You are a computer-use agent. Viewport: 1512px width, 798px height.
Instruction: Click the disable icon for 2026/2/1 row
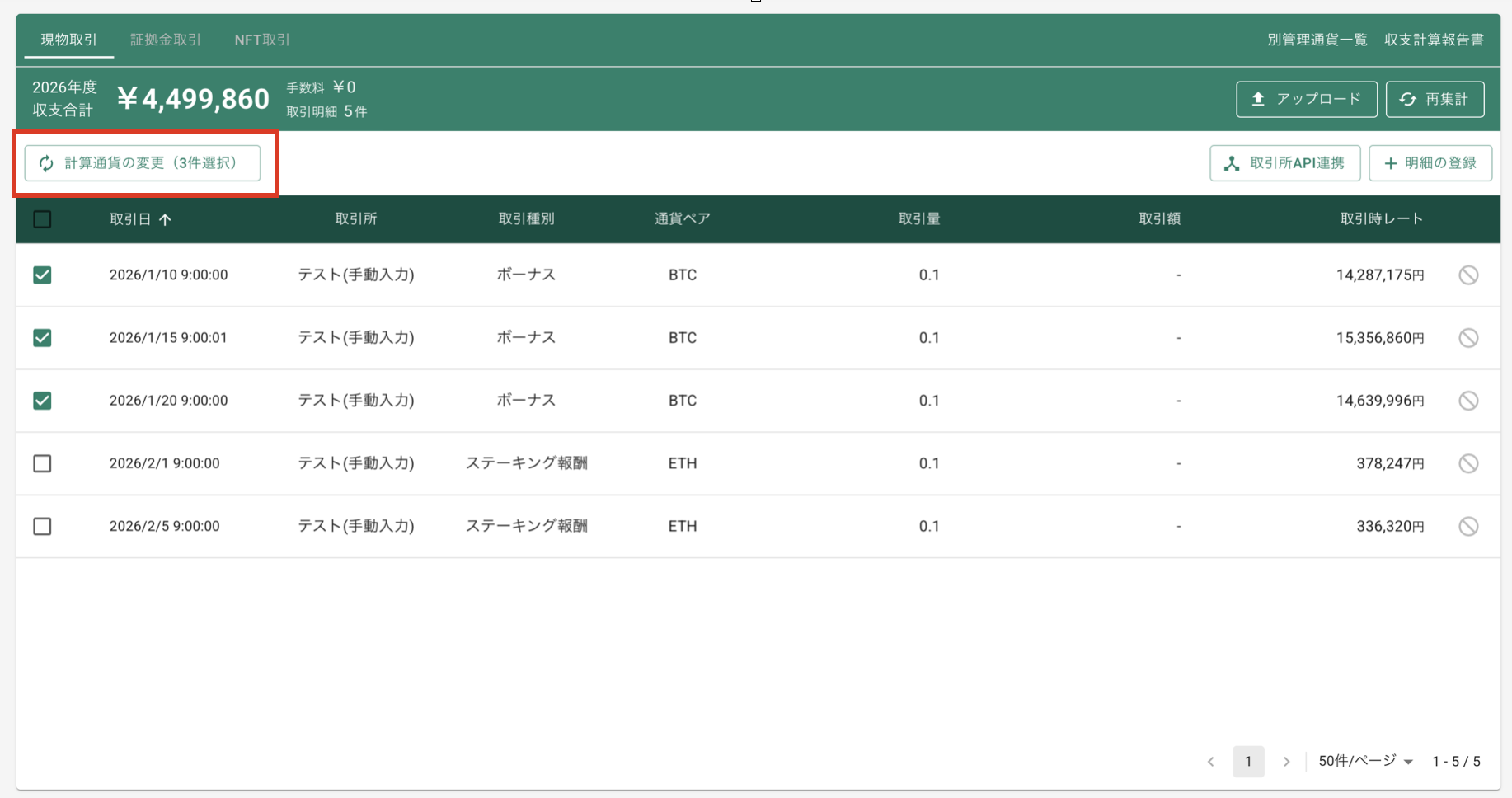coord(1468,463)
